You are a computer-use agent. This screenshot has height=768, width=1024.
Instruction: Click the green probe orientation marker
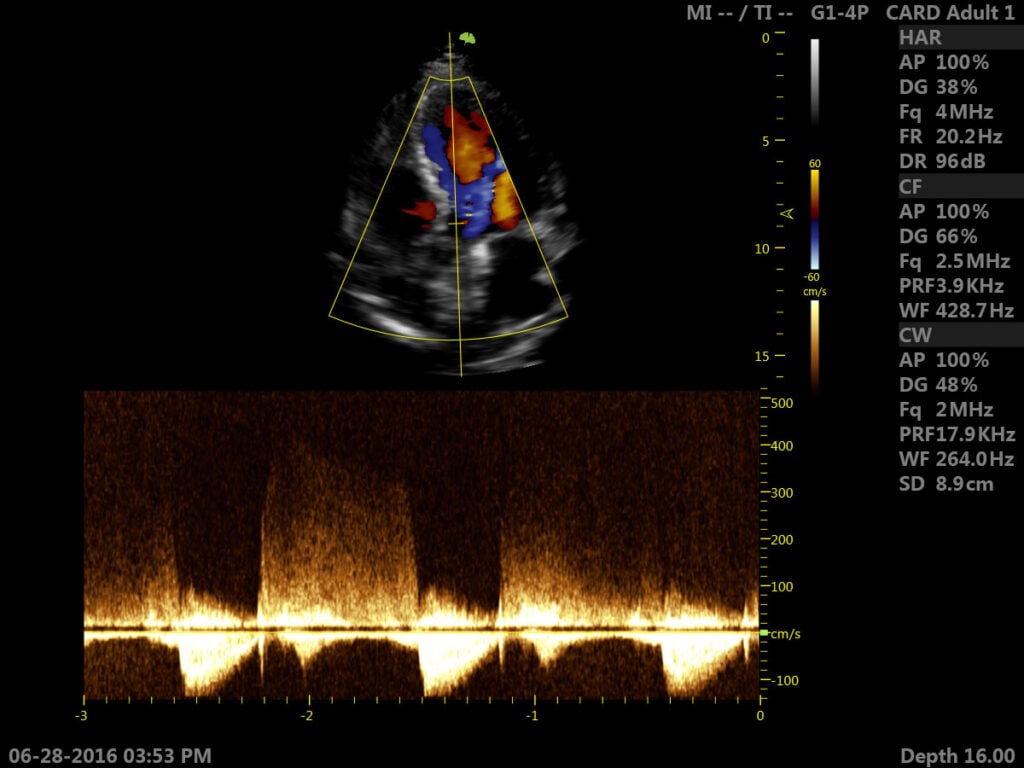(x=467, y=39)
